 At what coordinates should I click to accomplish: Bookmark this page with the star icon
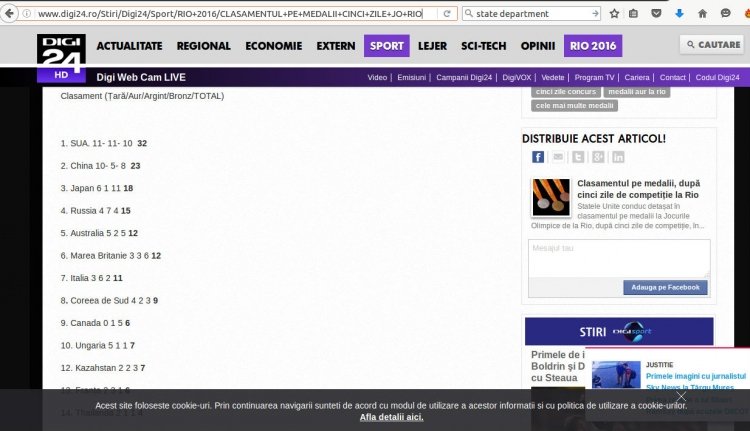coord(614,13)
